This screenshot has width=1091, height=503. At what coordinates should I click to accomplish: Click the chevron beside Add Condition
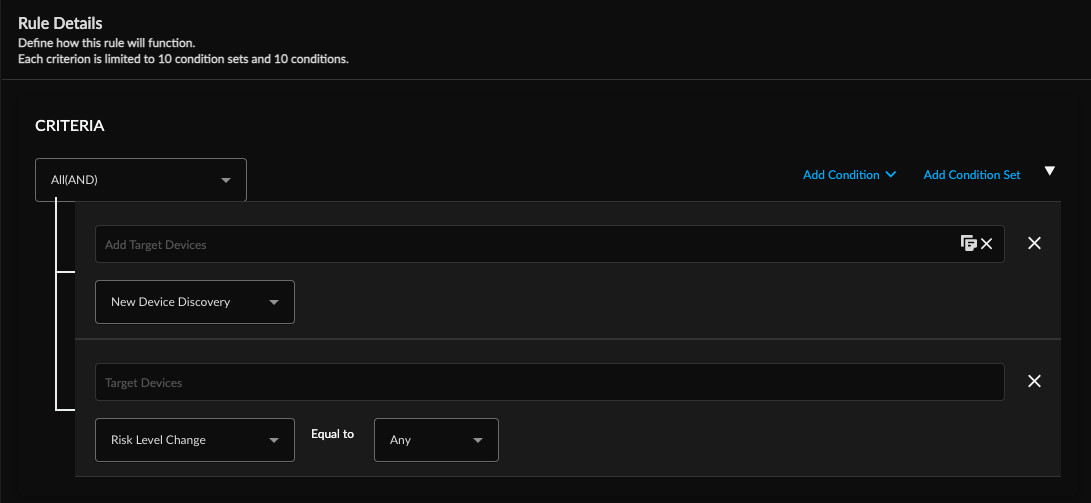click(x=891, y=175)
